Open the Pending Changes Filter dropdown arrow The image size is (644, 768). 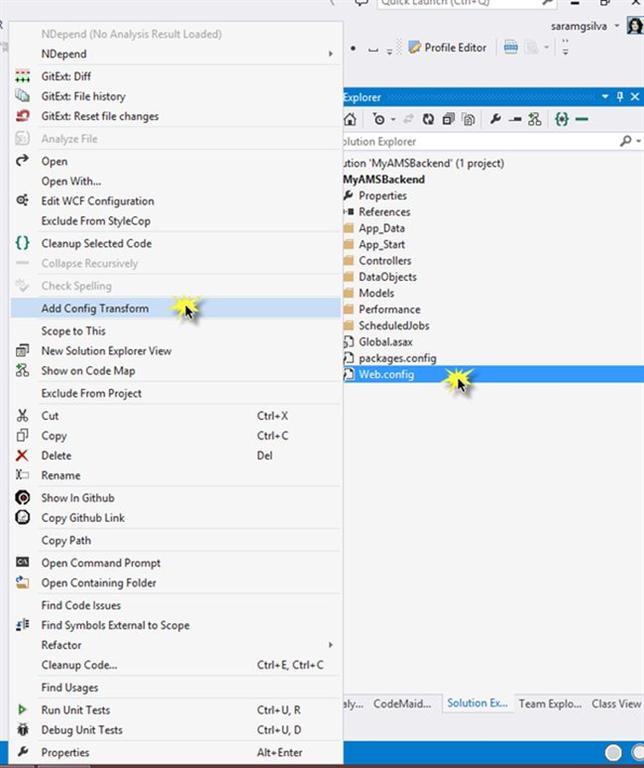393,120
